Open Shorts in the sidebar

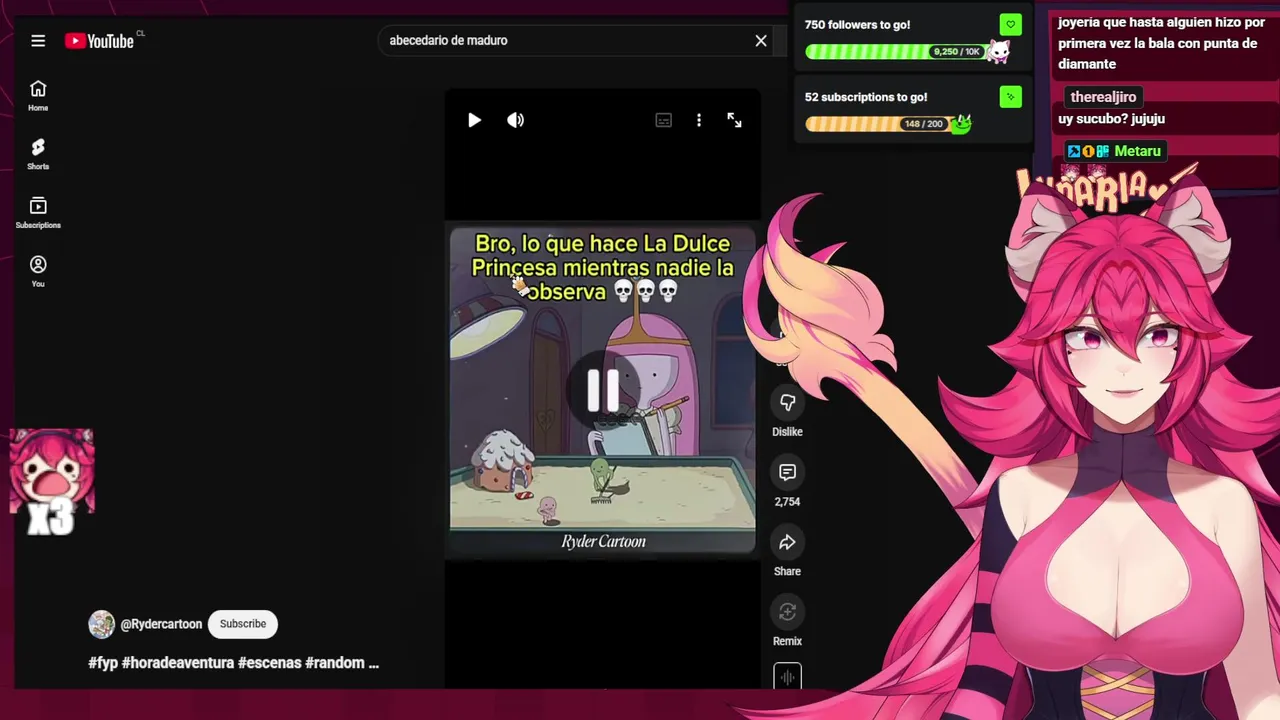38,154
